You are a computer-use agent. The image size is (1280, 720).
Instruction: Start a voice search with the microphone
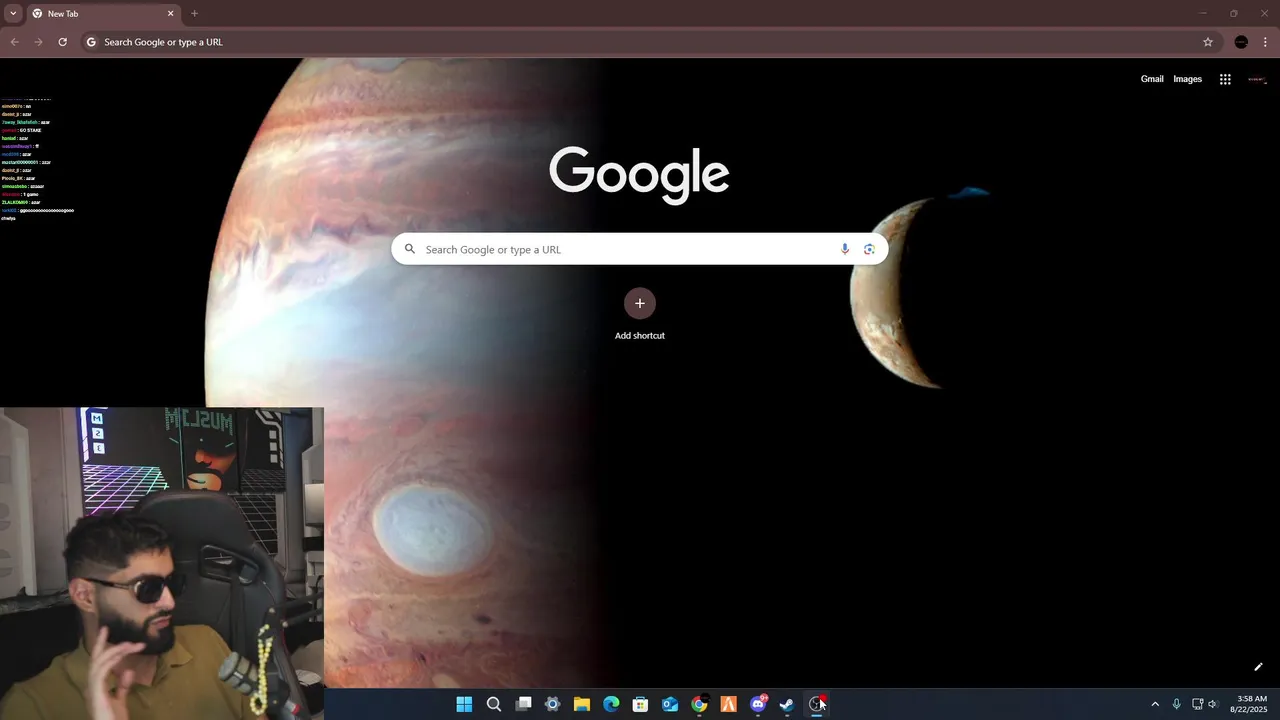844,249
